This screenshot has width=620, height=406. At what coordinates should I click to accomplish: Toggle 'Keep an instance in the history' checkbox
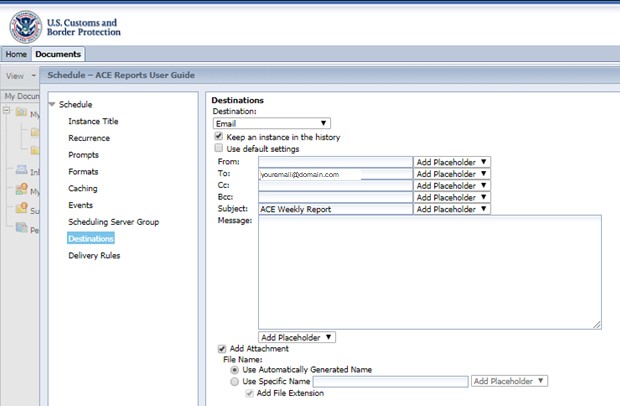click(219, 136)
